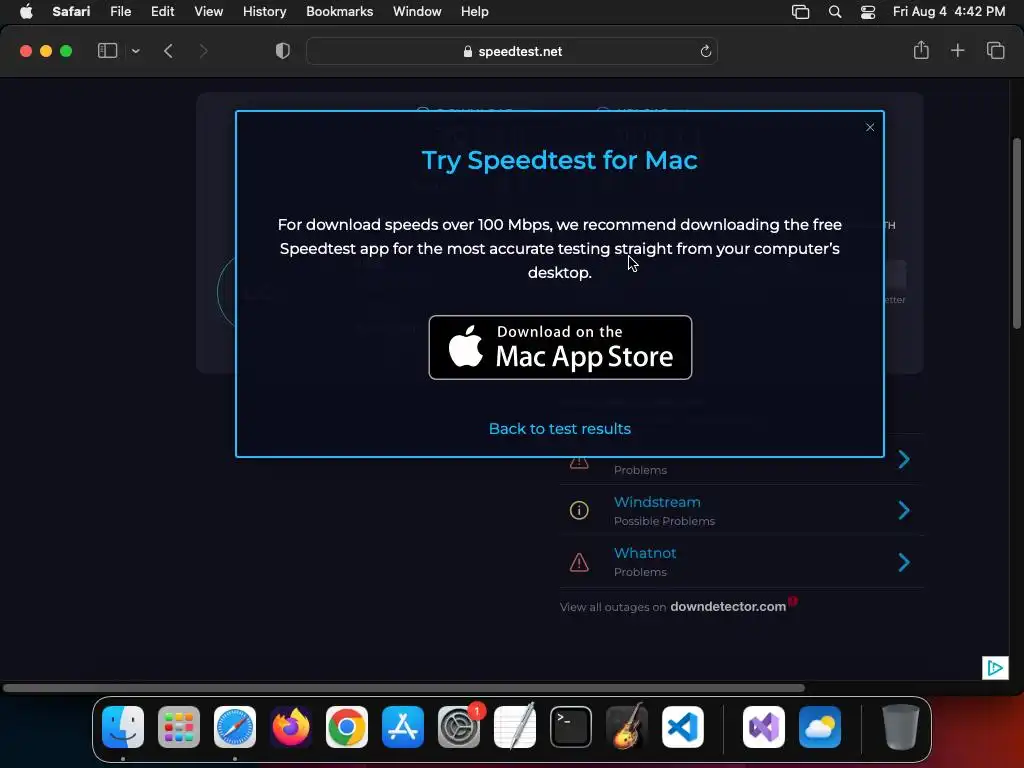
Task: Open the History menu
Action: (264, 11)
